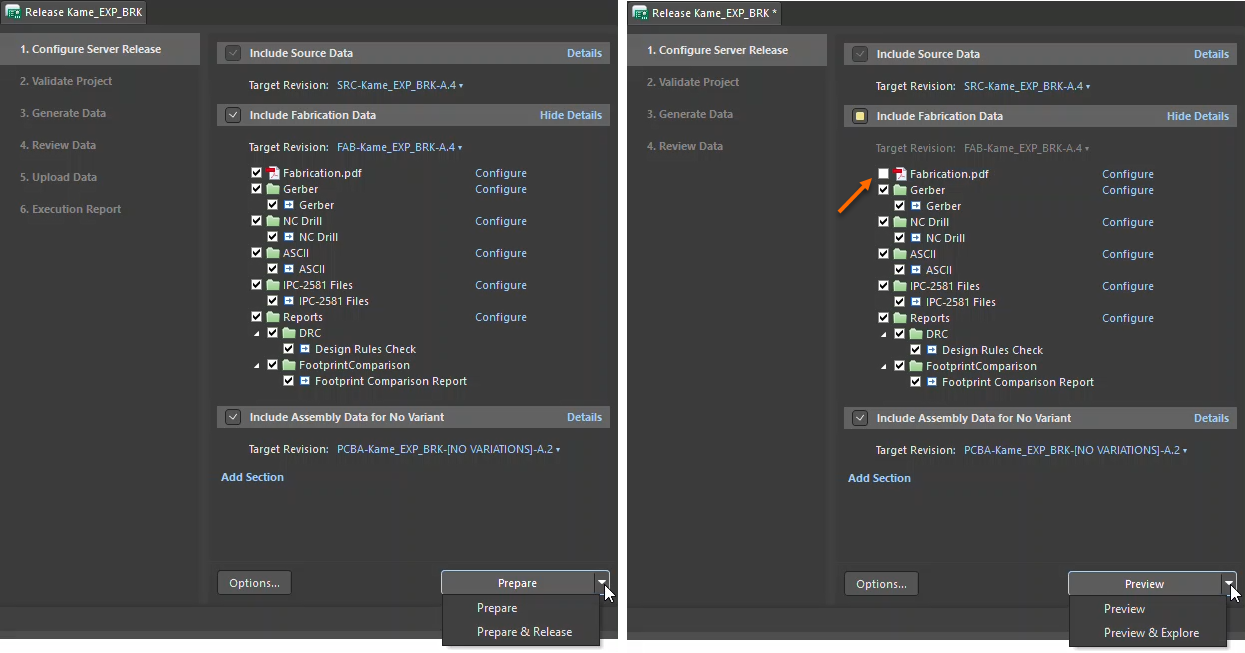1245x653 pixels.
Task: Click the DRC folder icon in right window
Action: click(x=916, y=334)
